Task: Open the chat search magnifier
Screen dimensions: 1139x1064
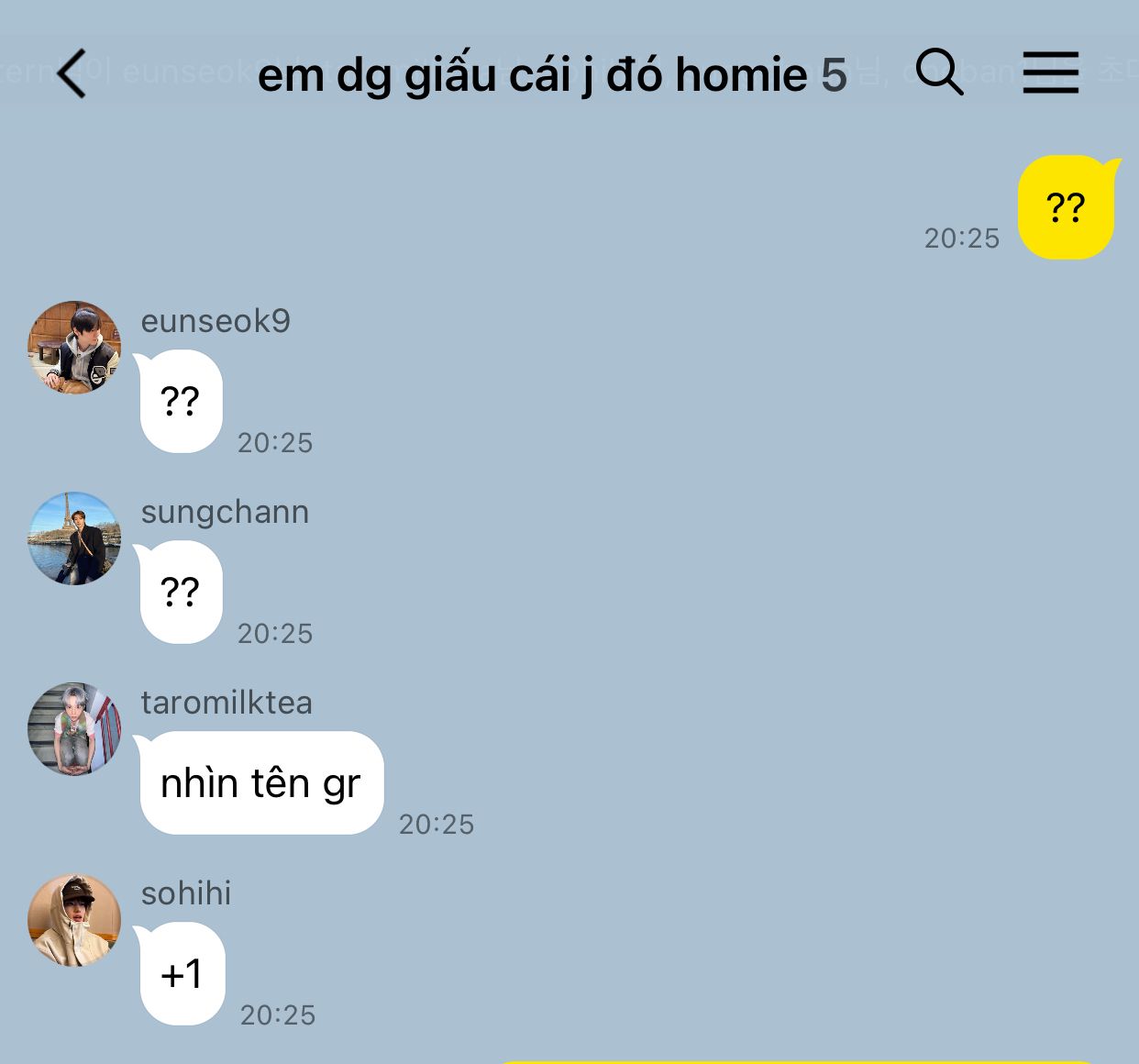Action: [x=940, y=72]
